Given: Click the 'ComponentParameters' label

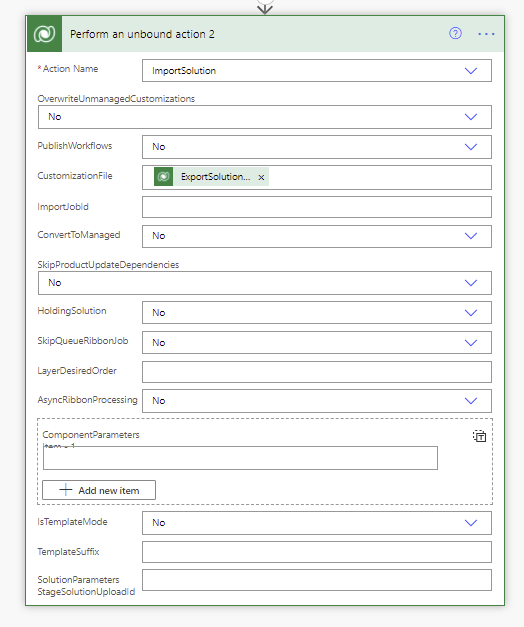Looking at the screenshot, I should [91, 435].
